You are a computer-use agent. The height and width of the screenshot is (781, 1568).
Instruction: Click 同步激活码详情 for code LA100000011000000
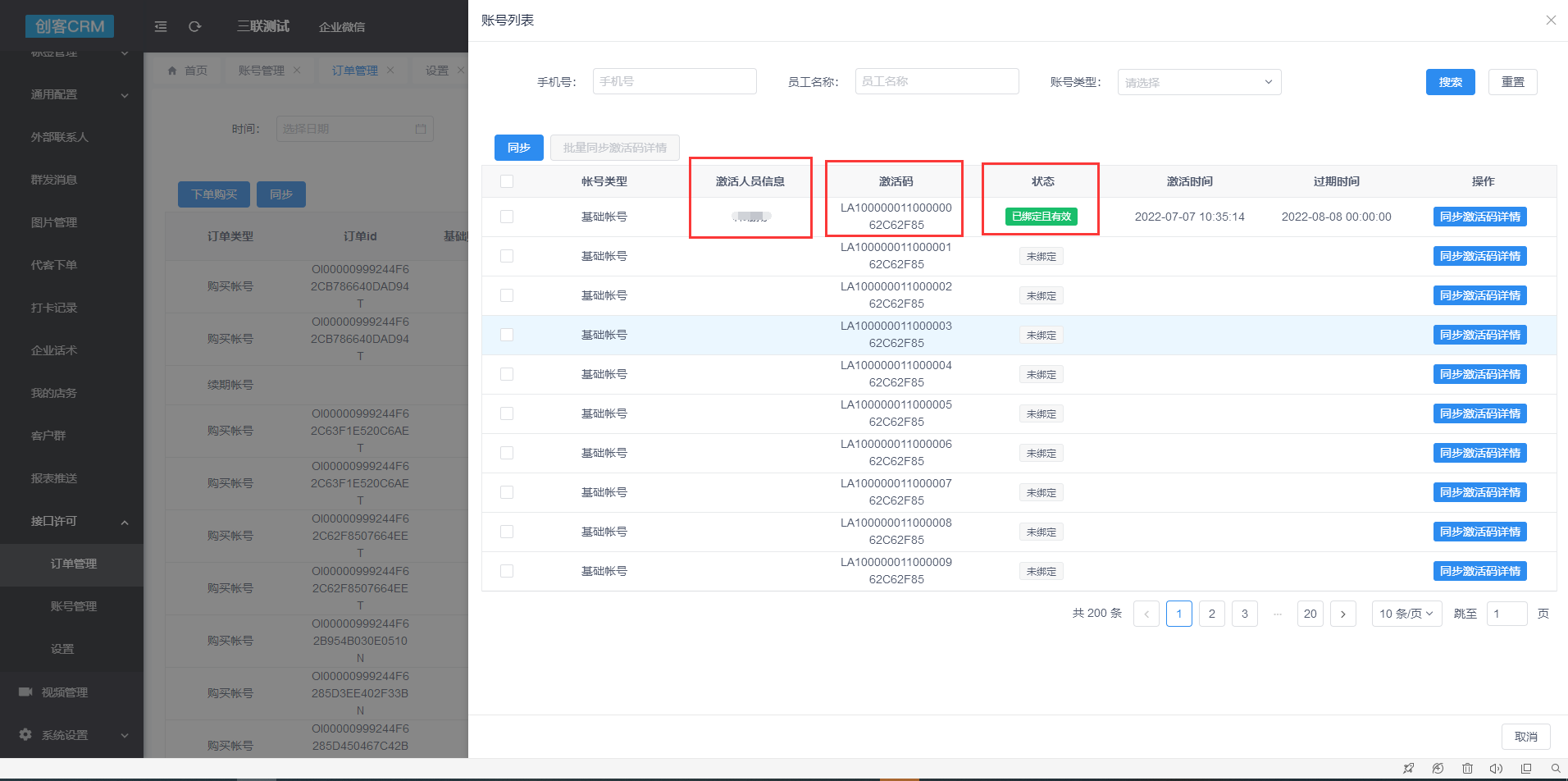(x=1479, y=217)
